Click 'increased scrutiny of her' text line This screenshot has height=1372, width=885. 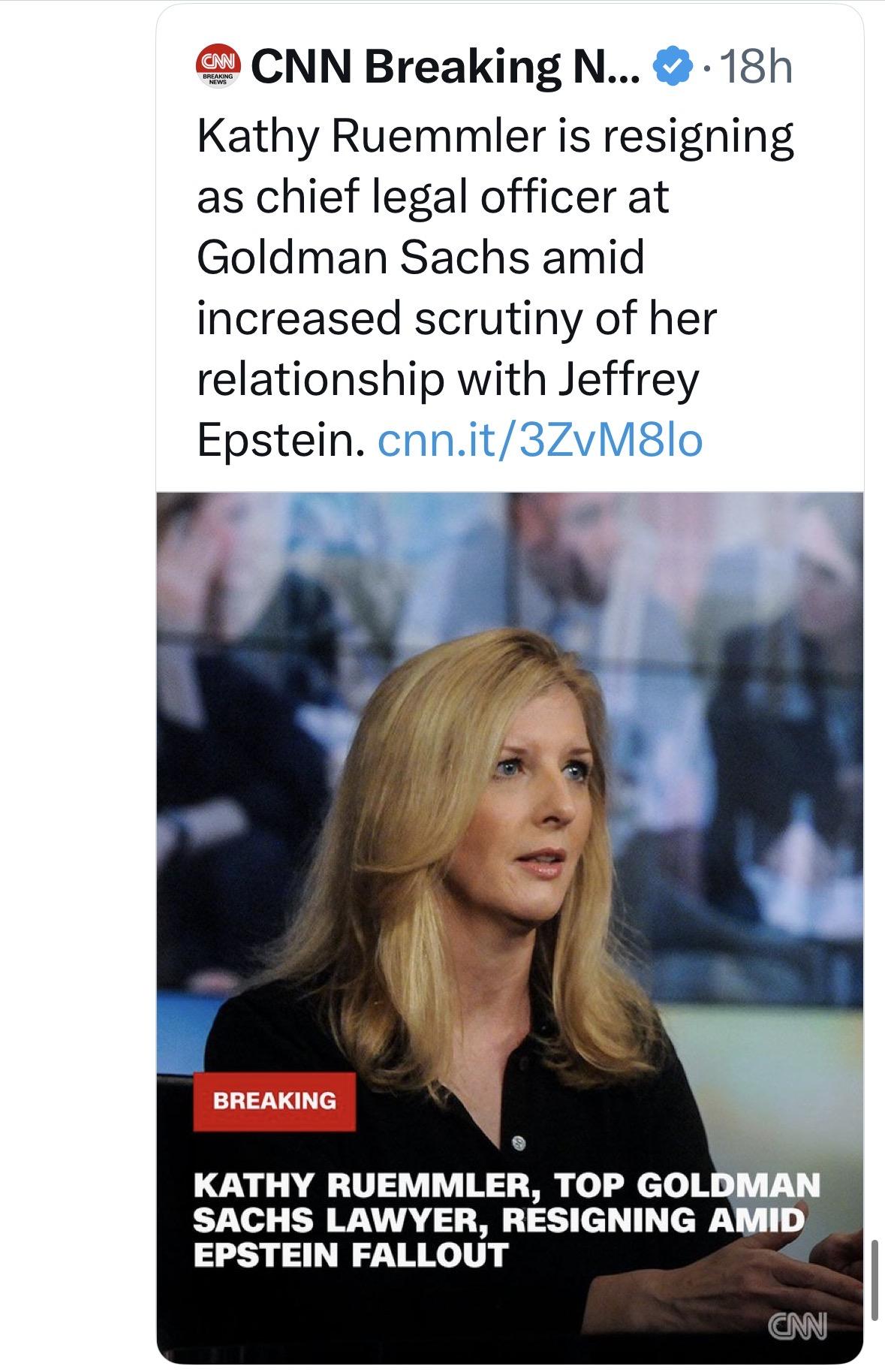pos(457,318)
